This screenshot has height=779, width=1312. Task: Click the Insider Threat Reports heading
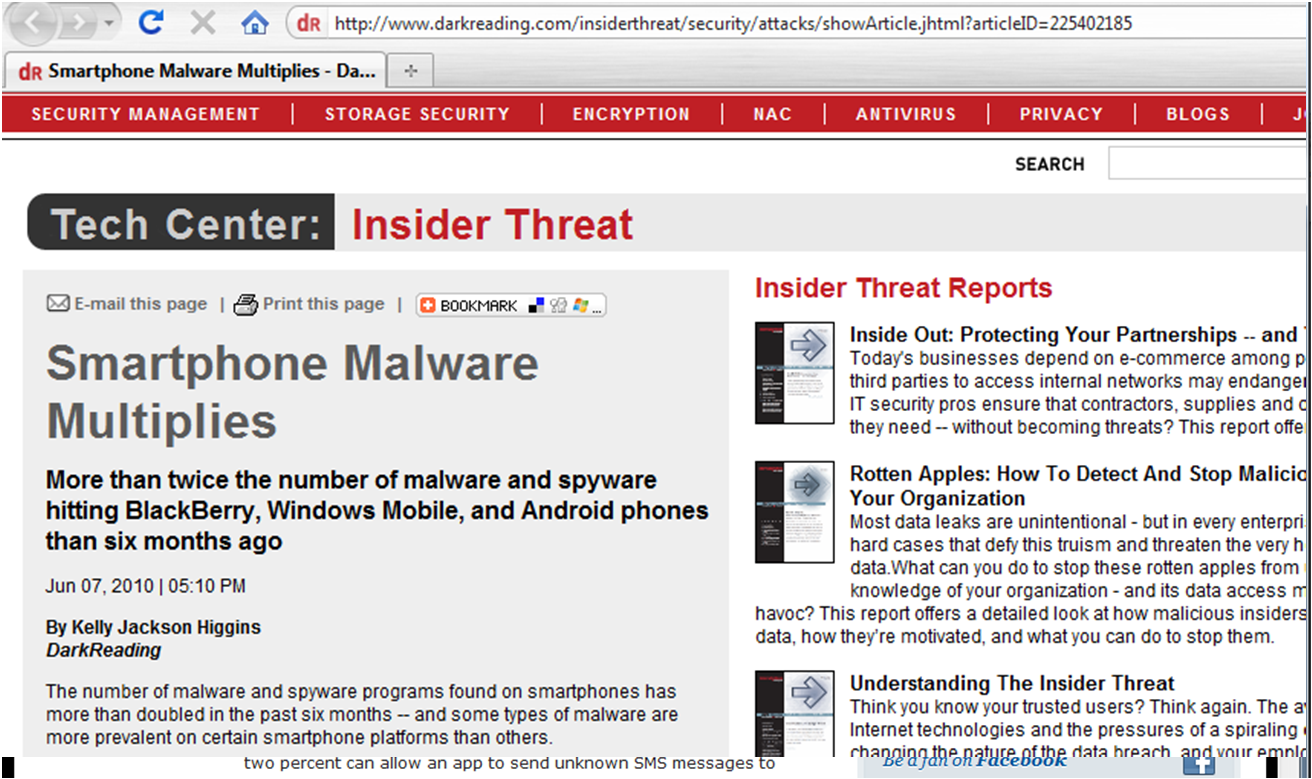click(x=903, y=288)
